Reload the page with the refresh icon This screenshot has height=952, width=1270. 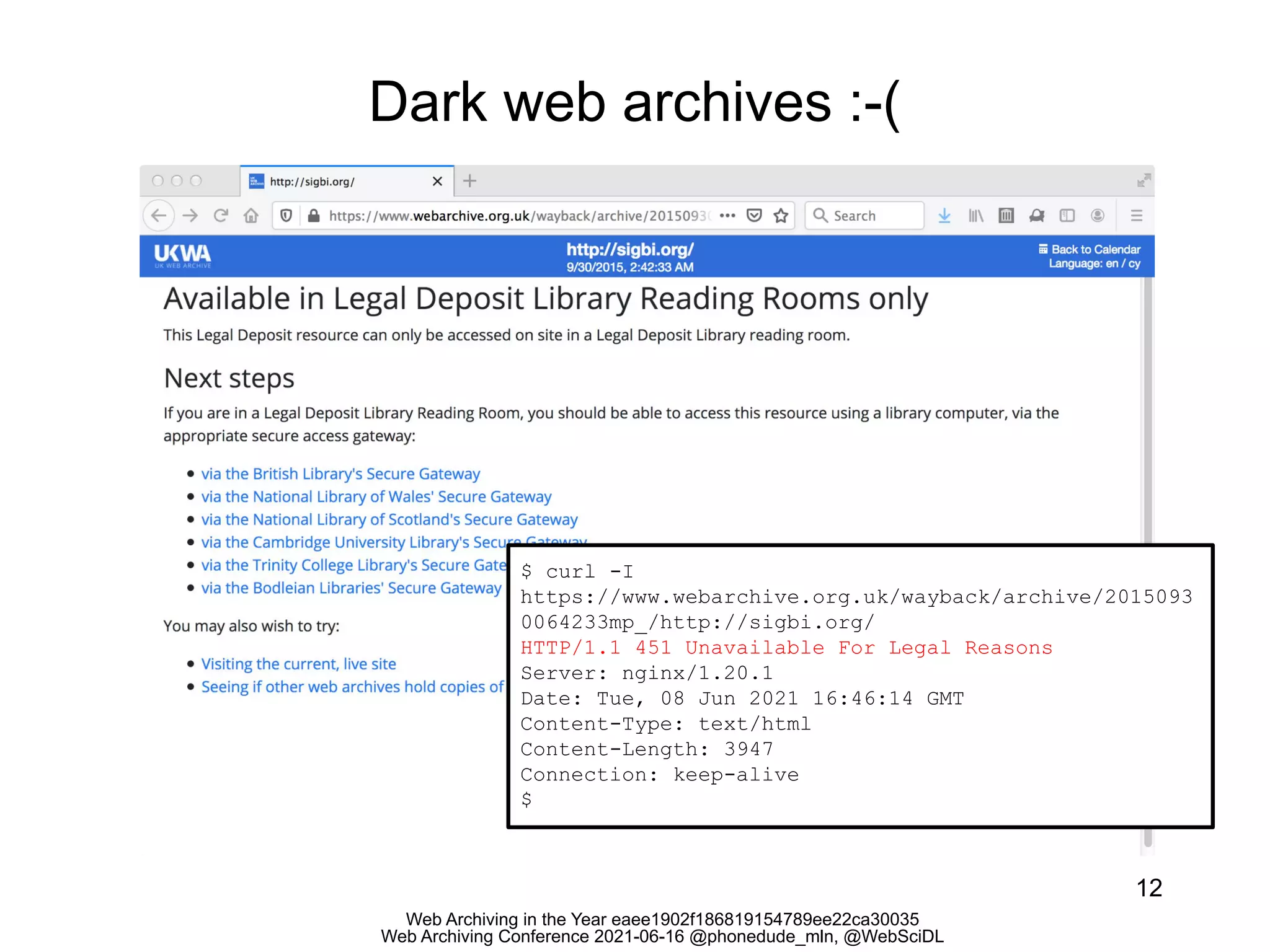pos(221,216)
